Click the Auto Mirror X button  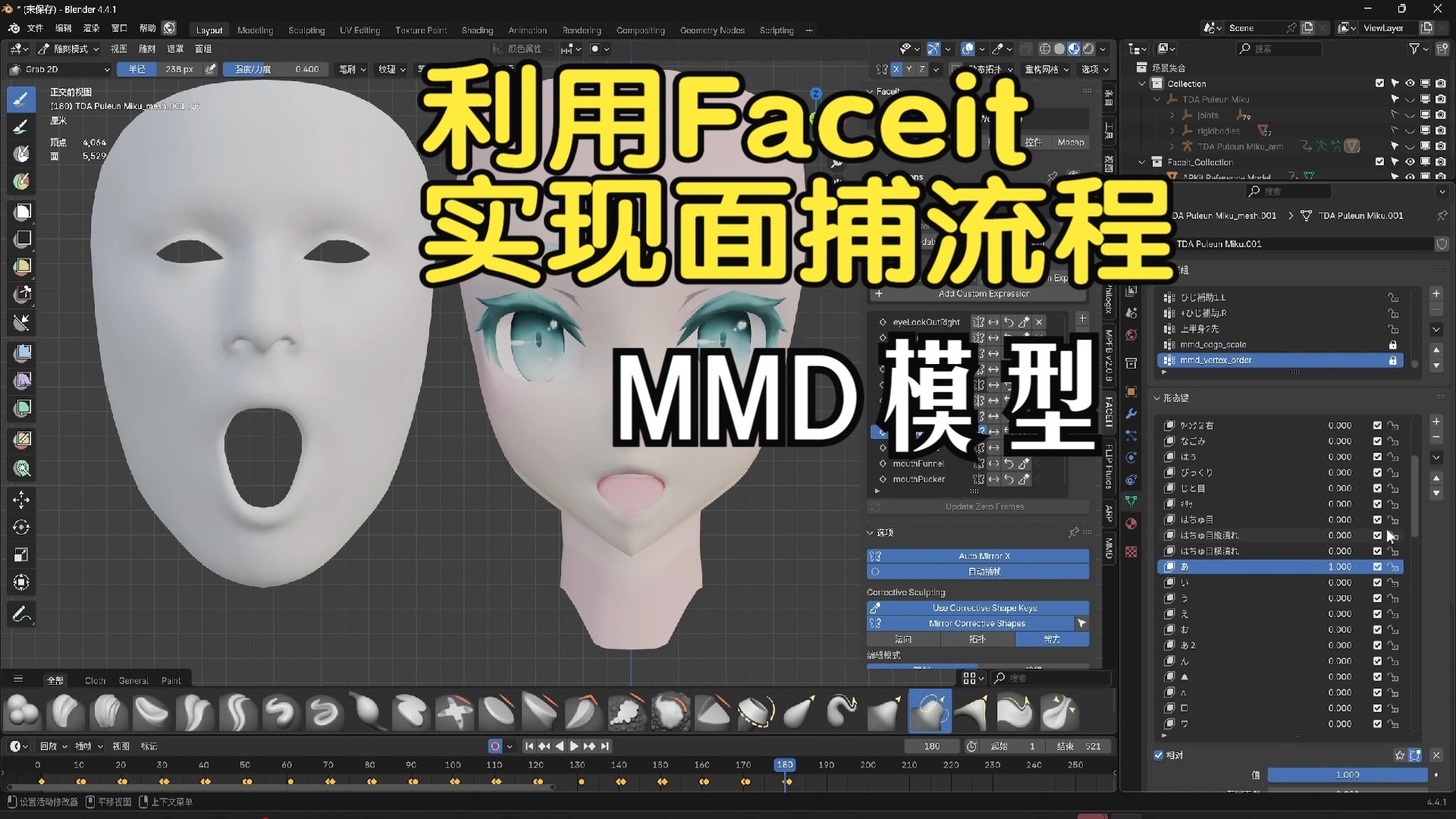pyautogui.click(x=978, y=556)
